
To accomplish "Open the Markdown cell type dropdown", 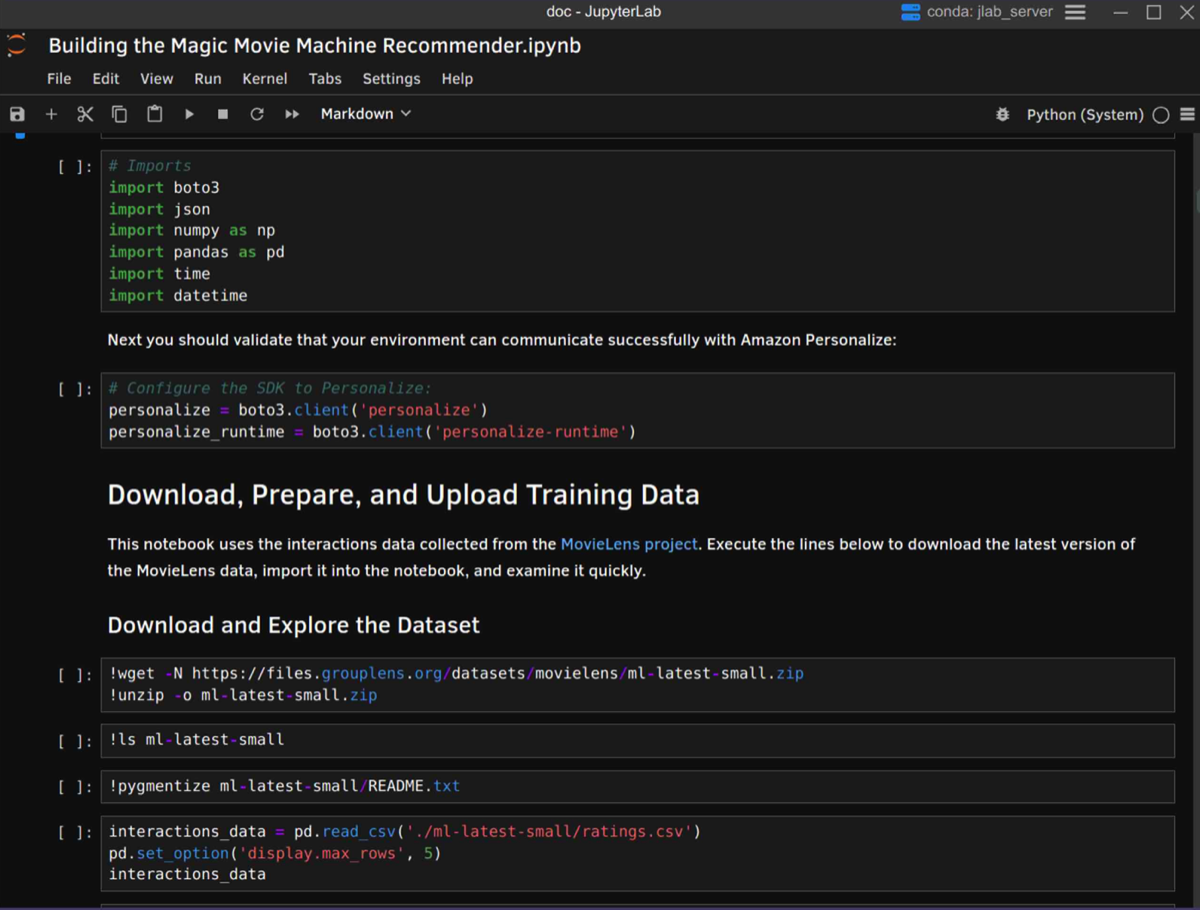I will 365,114.
